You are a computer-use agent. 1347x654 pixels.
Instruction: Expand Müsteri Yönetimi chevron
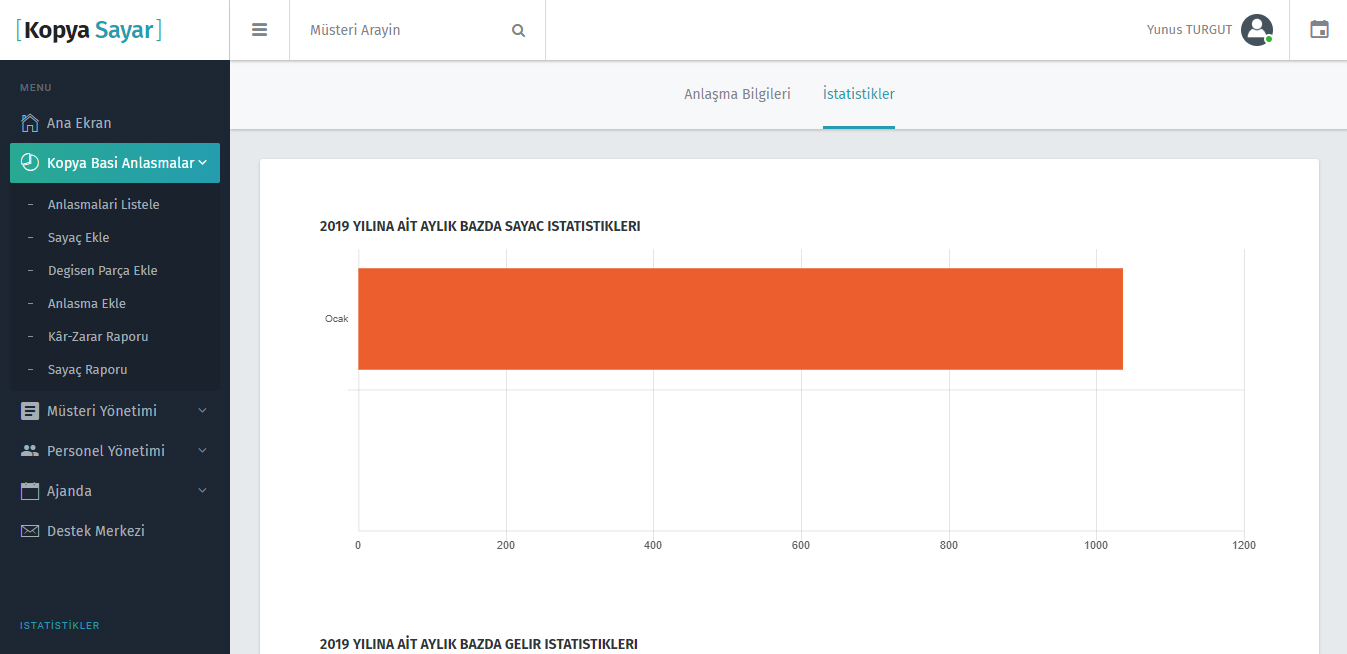point(202,411)
